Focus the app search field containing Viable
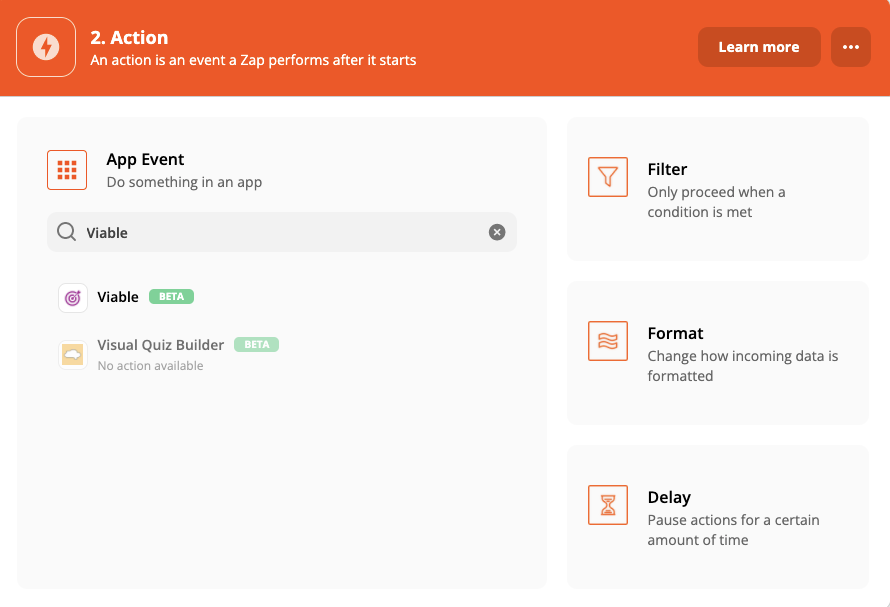Screen dimensions: 890x607 tap(282, 232)
